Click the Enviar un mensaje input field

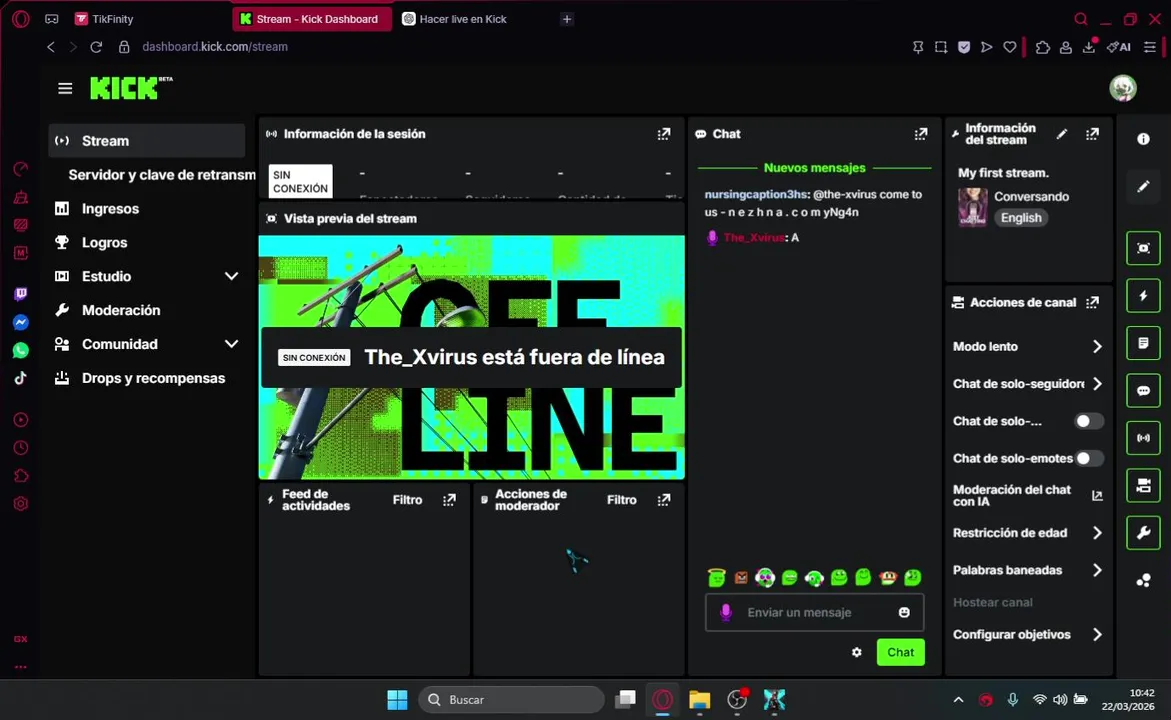click(x=814, y=612)
